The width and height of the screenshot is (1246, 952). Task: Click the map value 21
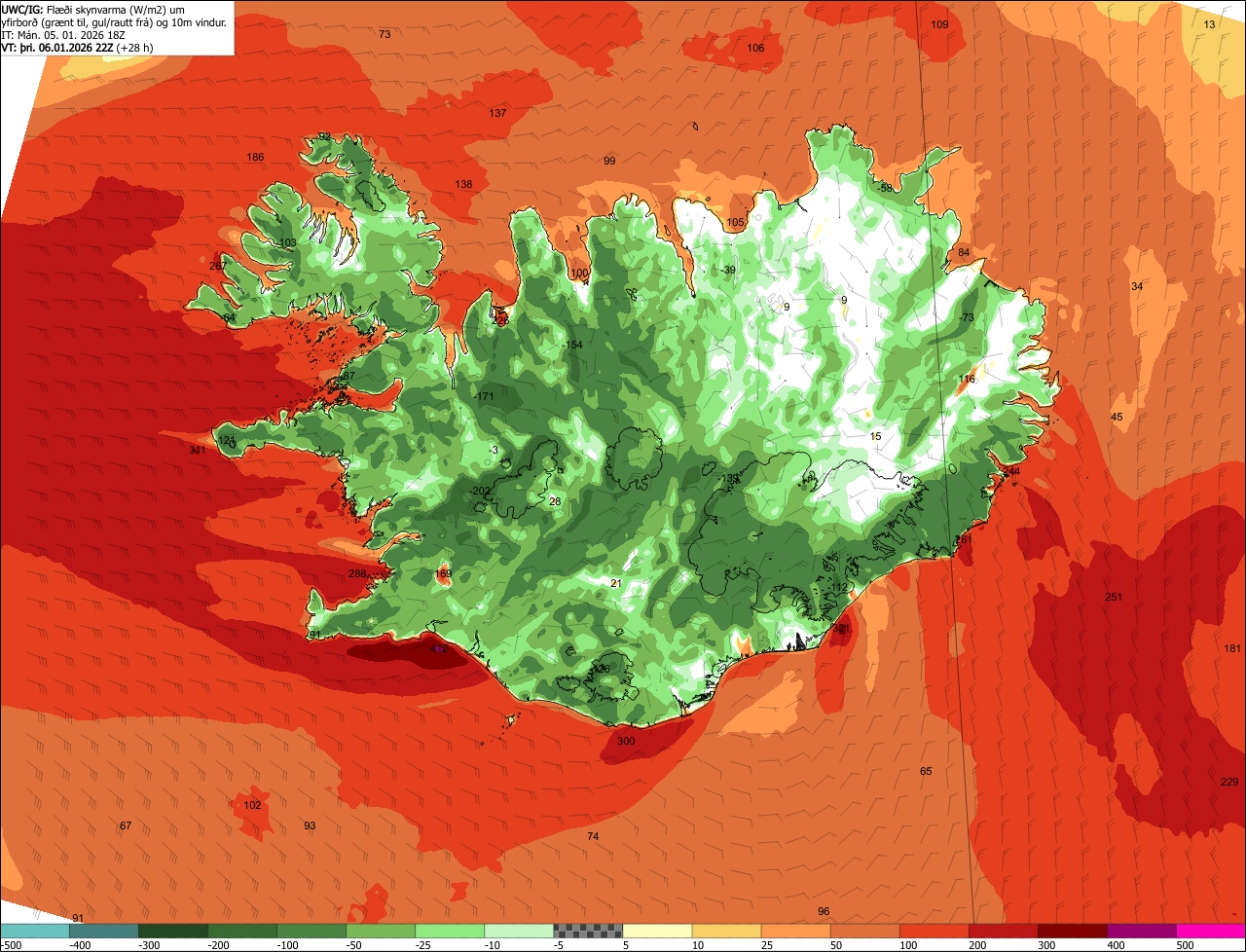(615, 583)
